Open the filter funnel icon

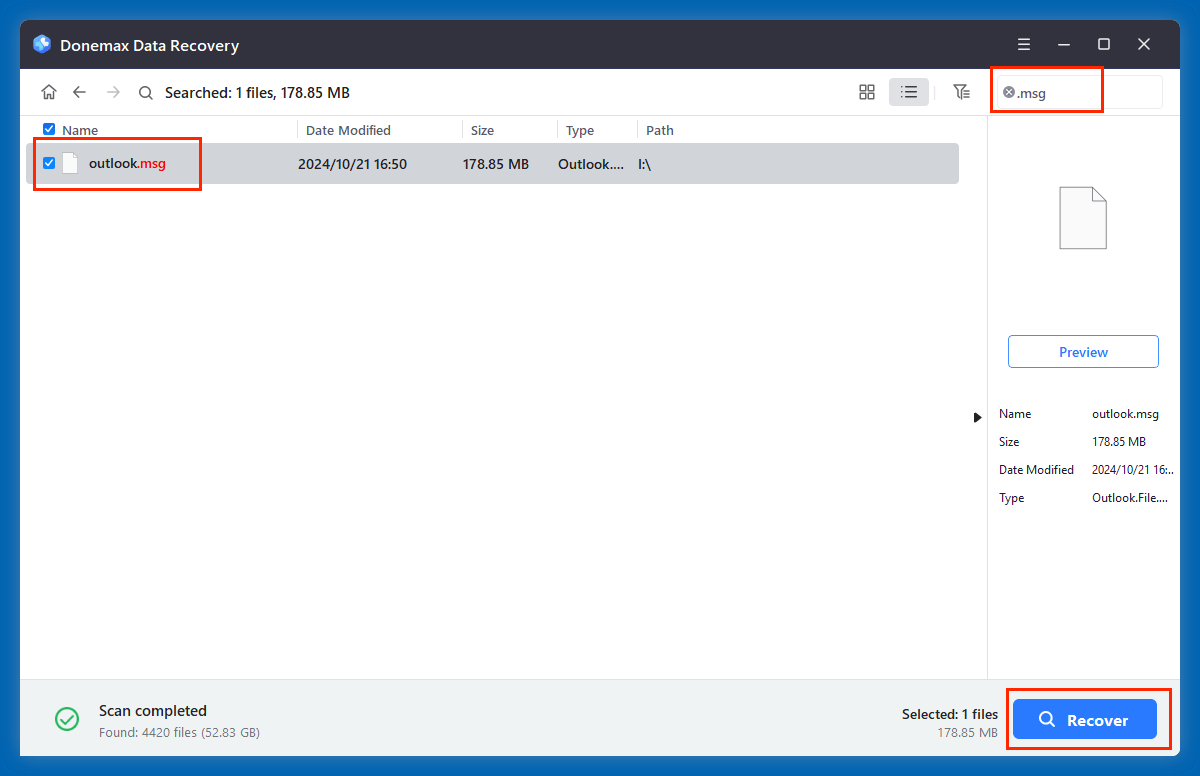(x=961, y=91)
